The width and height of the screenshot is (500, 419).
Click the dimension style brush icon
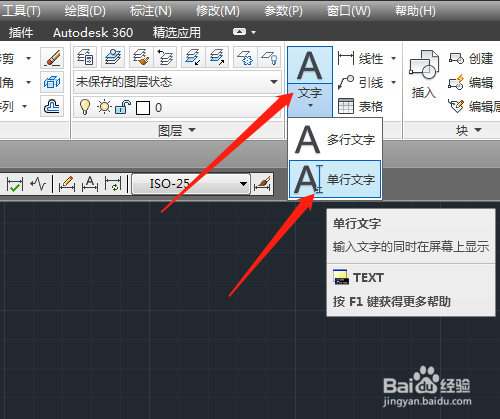262,184
